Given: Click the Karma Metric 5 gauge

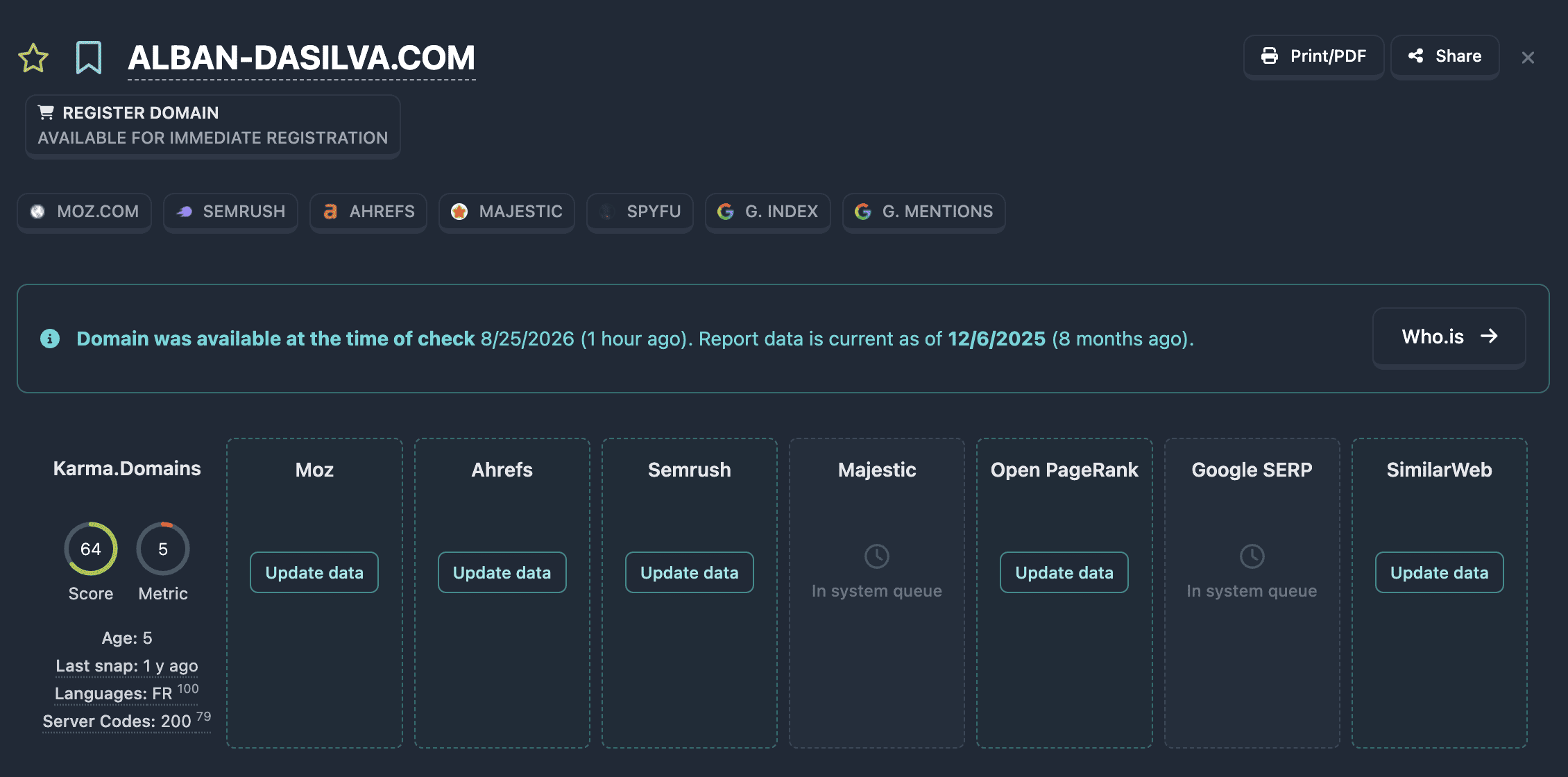Looking at the screenshot, I should (x=163, y=549).
